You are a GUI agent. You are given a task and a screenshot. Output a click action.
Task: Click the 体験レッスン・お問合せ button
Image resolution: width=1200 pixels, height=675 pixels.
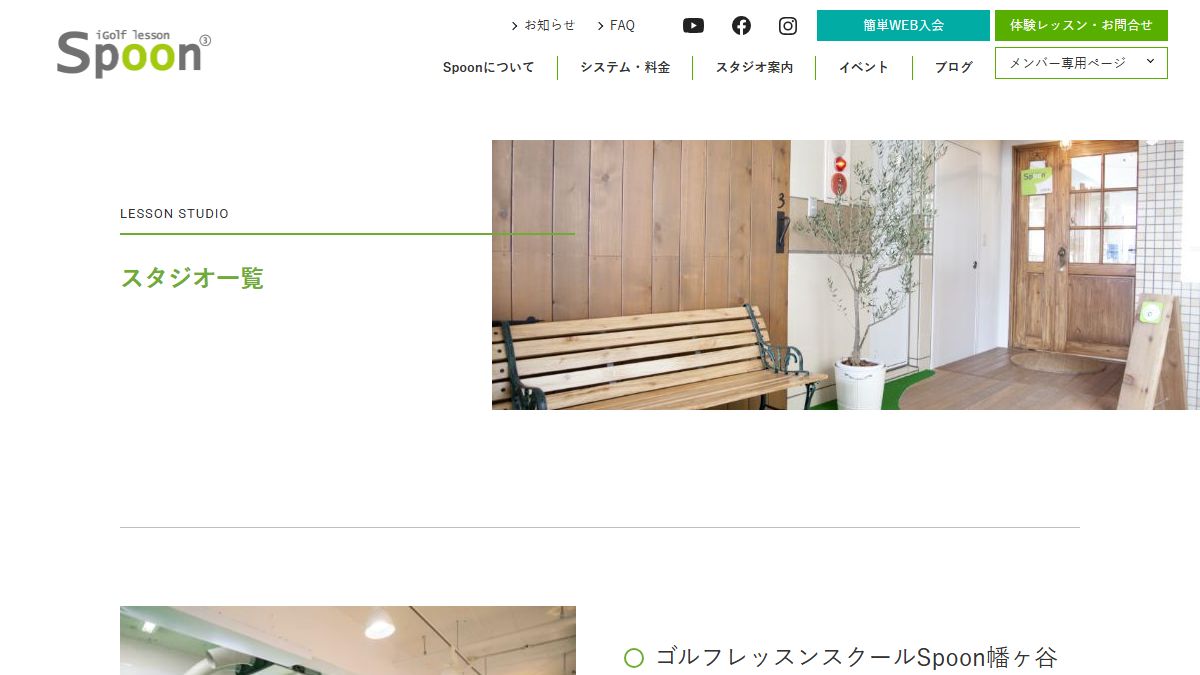point(1081,26)
